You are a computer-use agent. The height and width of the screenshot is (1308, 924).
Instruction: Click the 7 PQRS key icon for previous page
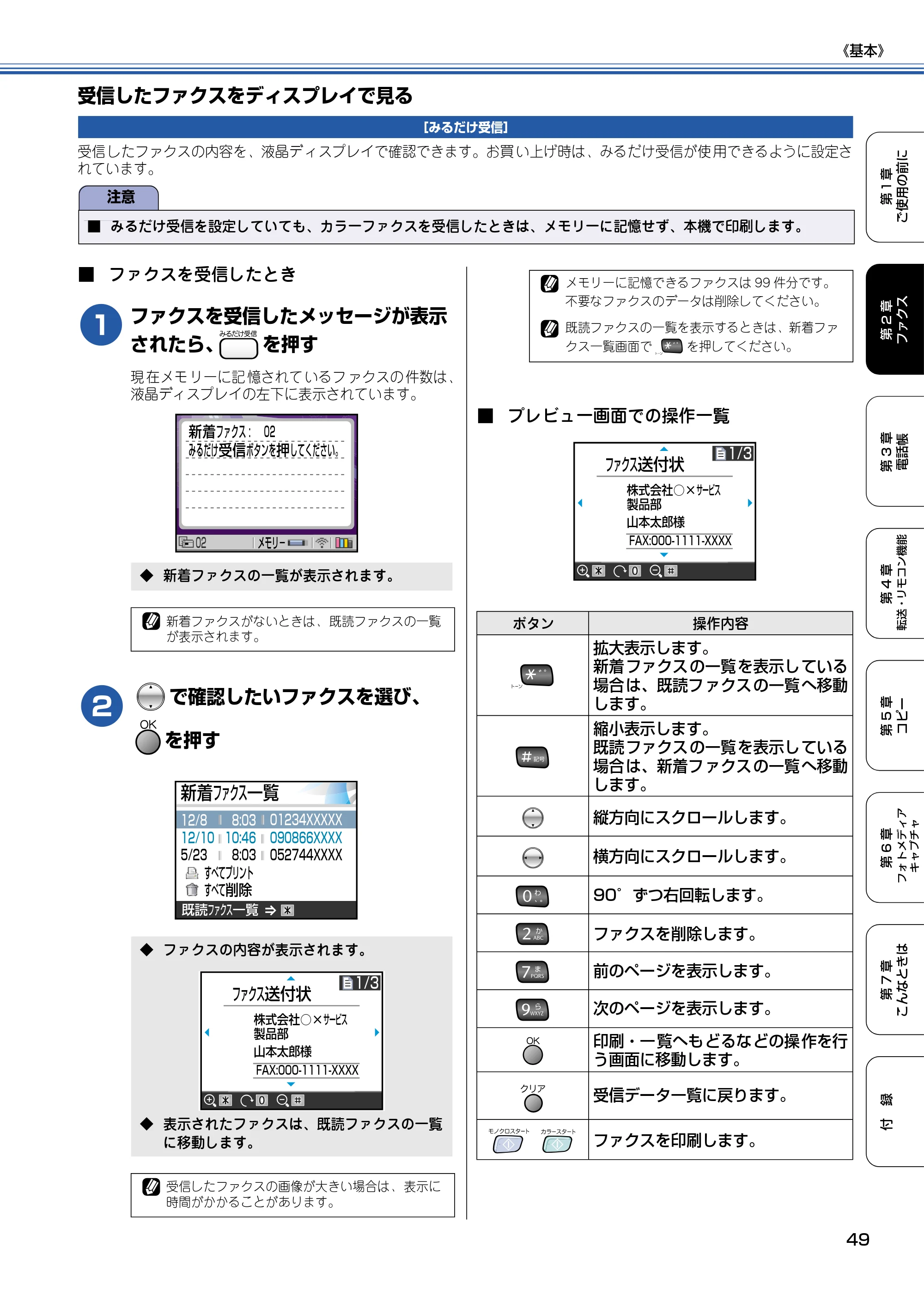(x=532, y=971)
